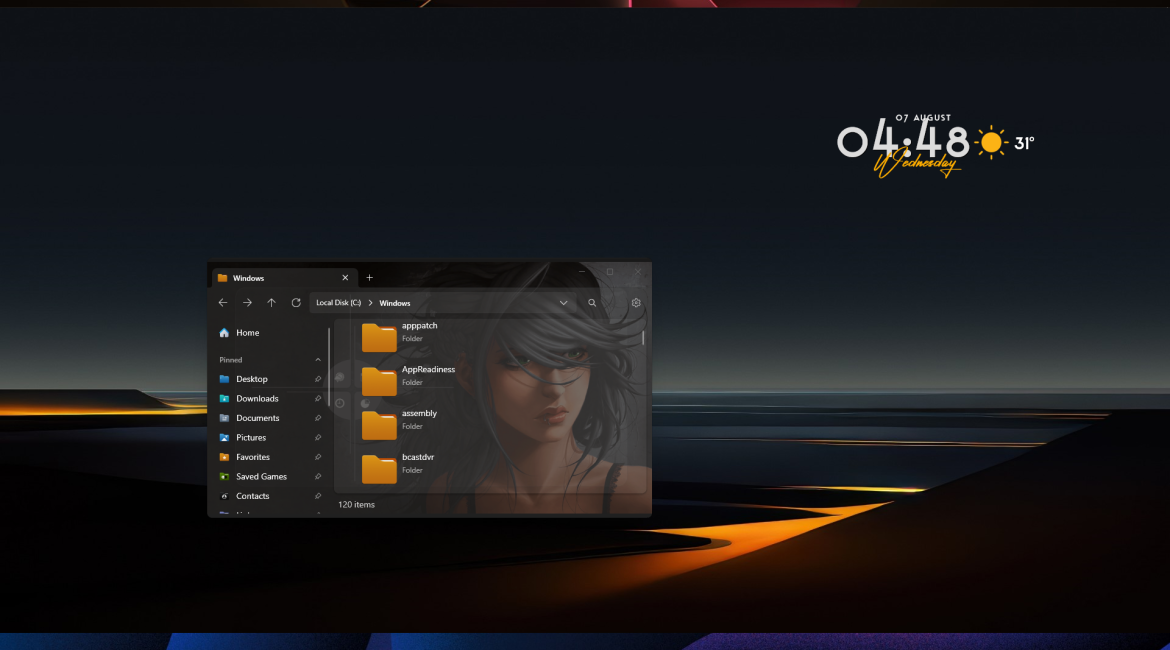Select the Pictures entry in the sidebar
1170x650 pixels.
point(252,437)
